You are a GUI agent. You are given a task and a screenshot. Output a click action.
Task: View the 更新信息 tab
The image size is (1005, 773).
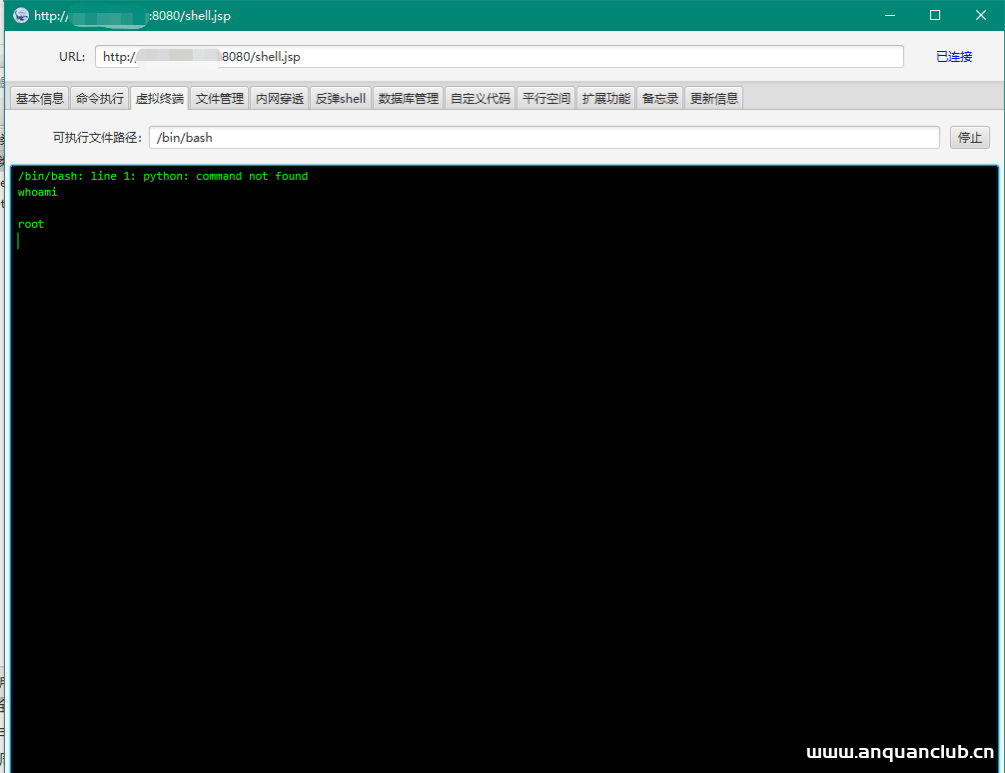pos(714,98)
